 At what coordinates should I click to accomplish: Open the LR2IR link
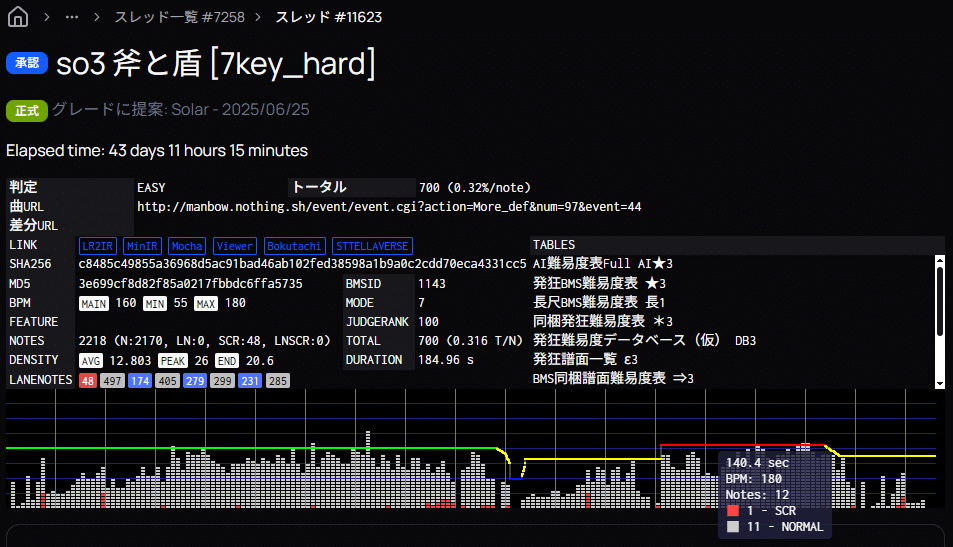pos(98,246)
